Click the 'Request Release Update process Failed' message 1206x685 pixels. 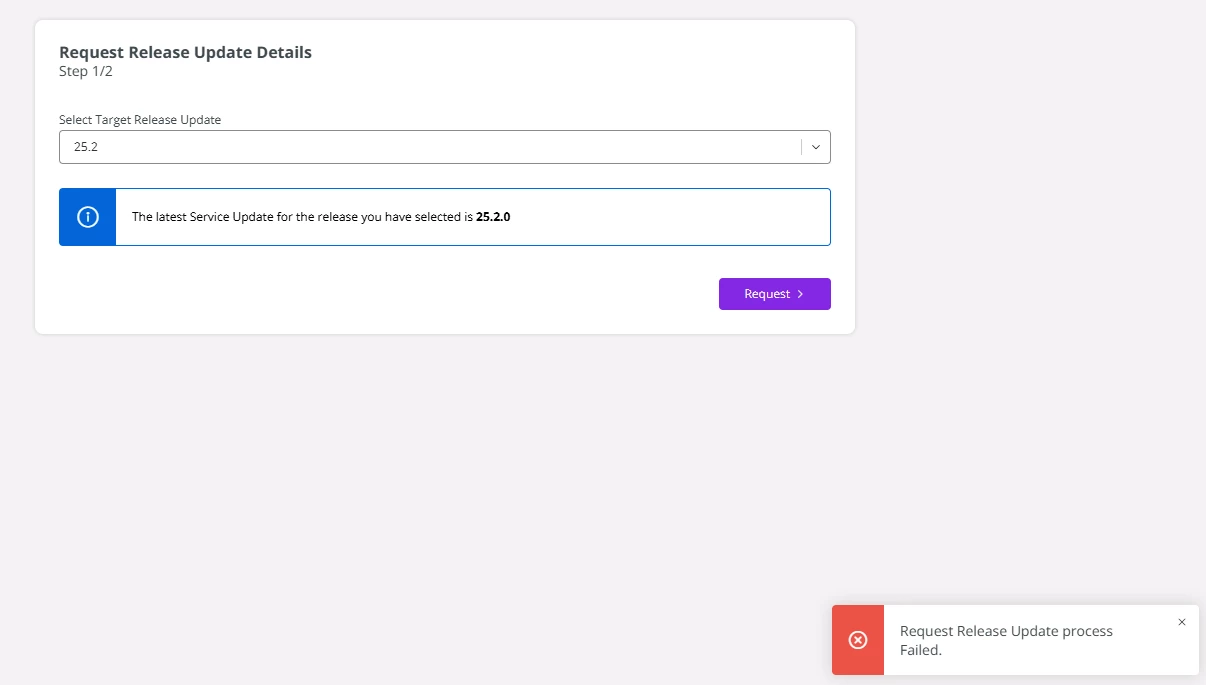pos(1005,631)
